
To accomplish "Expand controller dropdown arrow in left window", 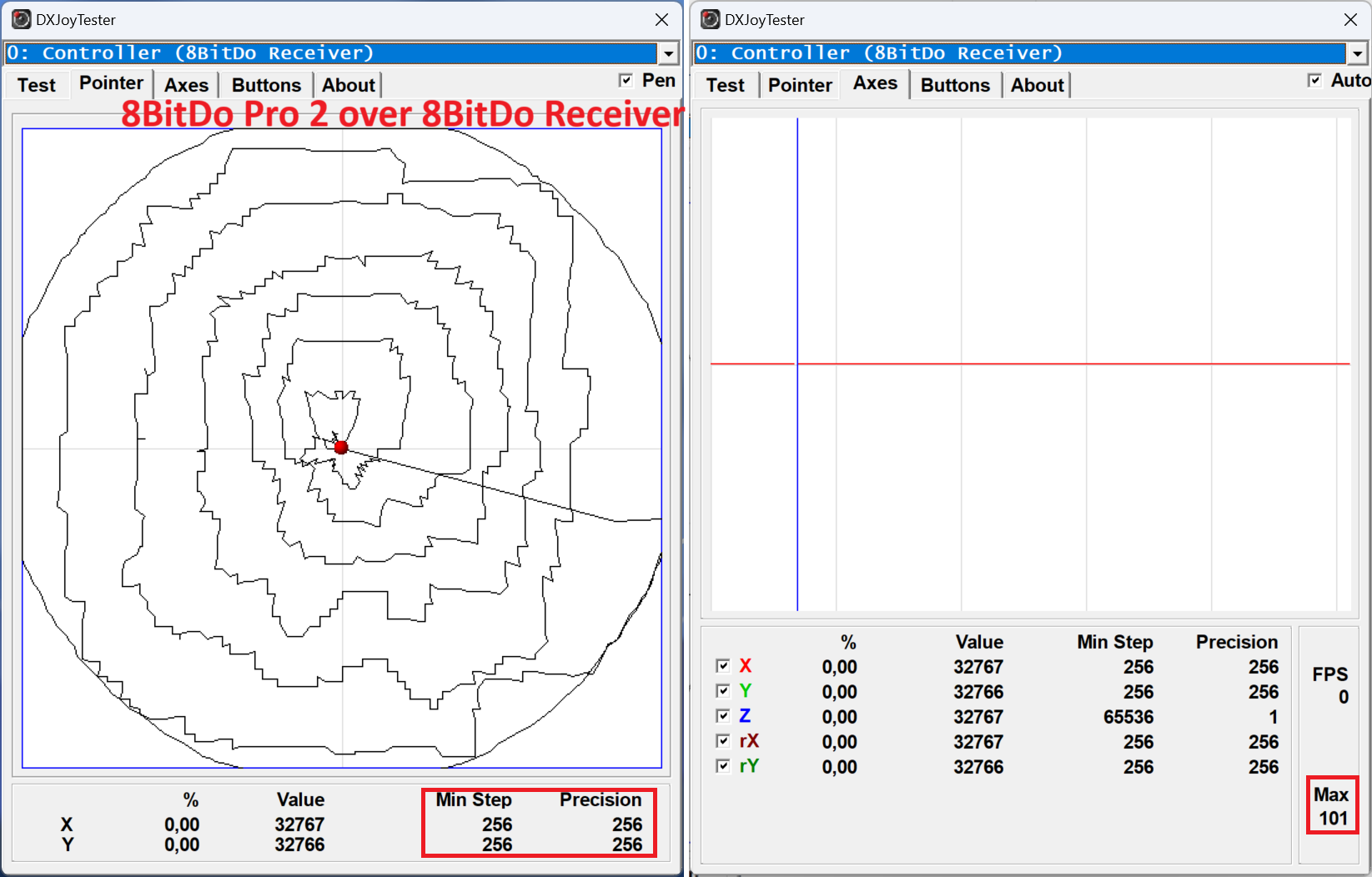I will (668, 53).
